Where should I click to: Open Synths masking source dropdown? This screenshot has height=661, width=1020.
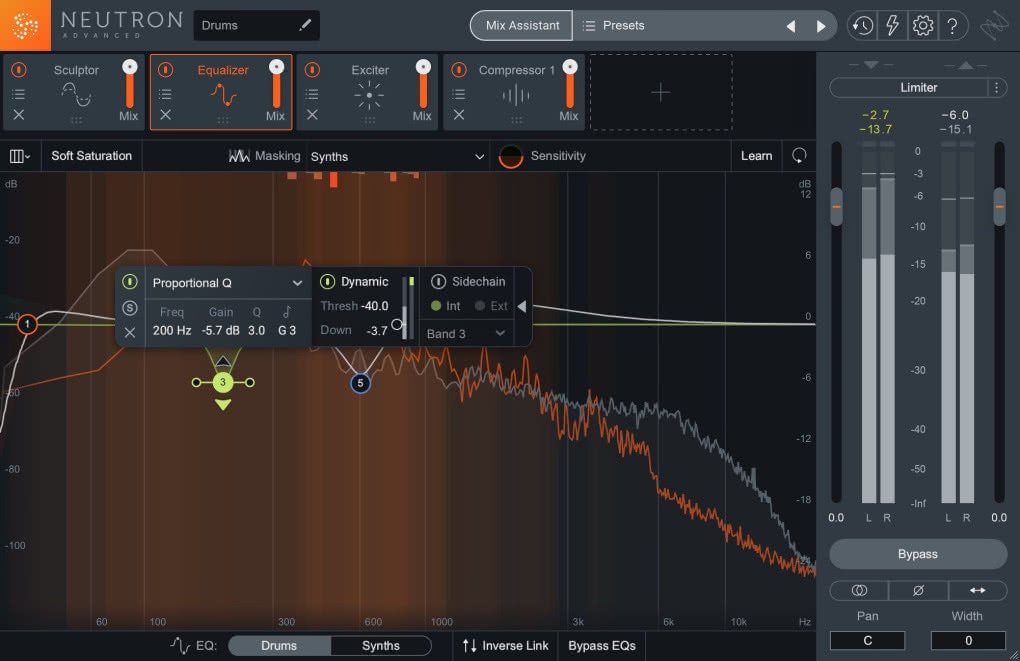pos(397,157)
